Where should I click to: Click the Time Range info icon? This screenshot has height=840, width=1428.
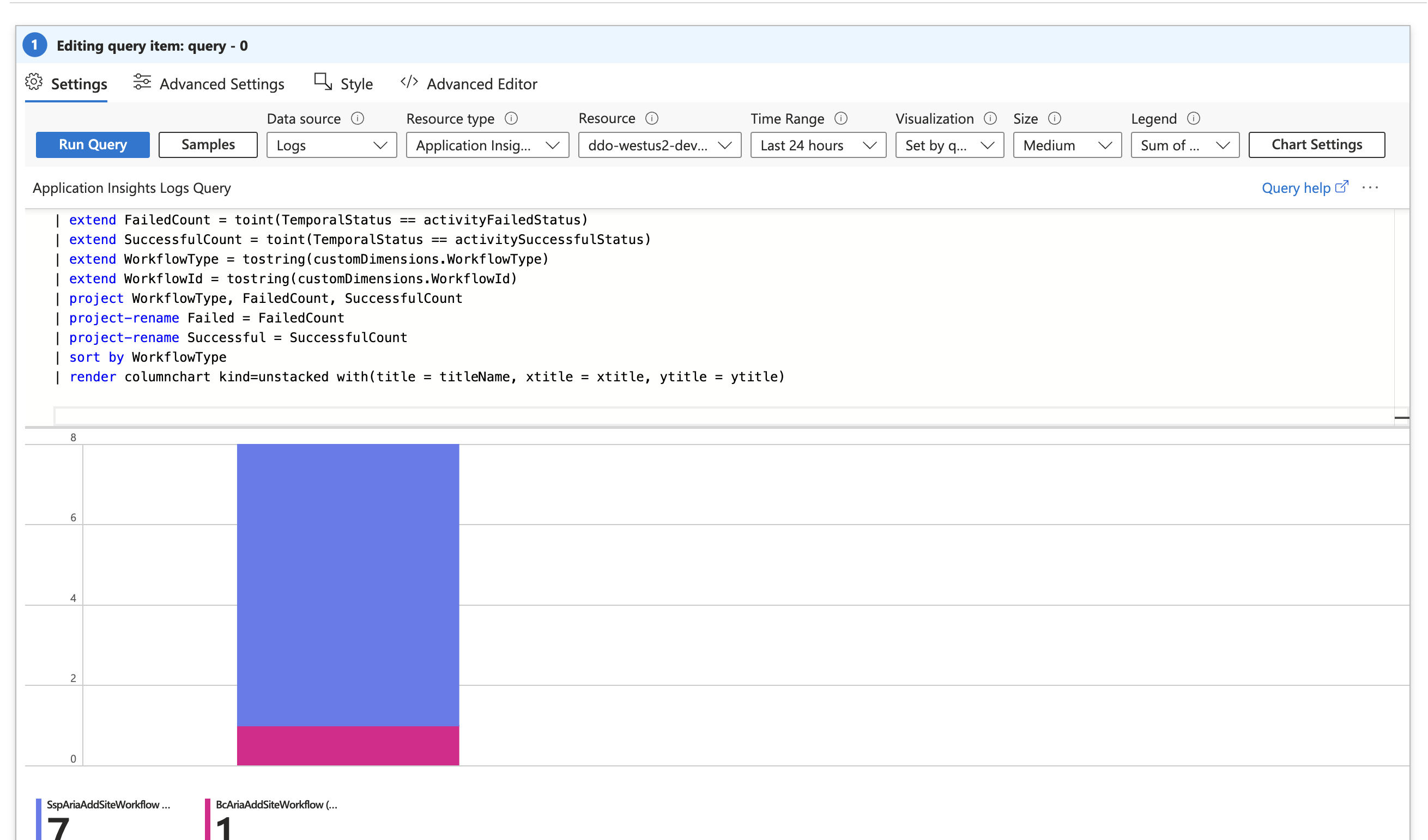pos(841,118)
